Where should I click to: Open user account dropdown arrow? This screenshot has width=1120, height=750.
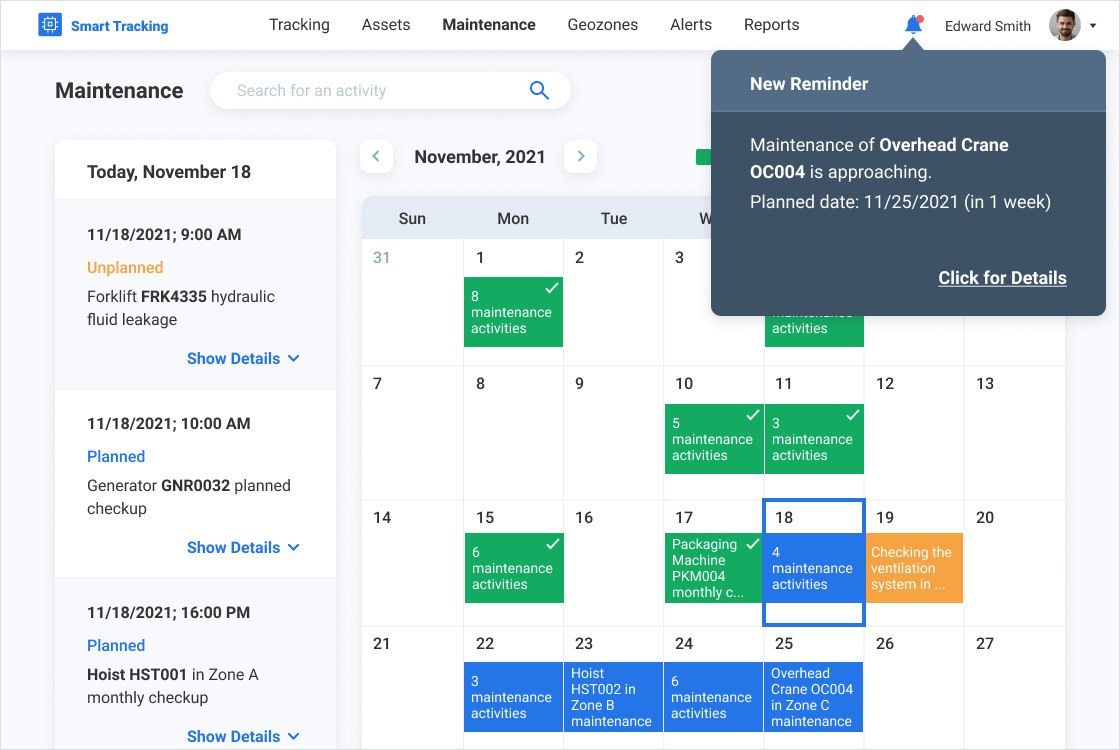pyautogui.click(x=1093, y=26)
